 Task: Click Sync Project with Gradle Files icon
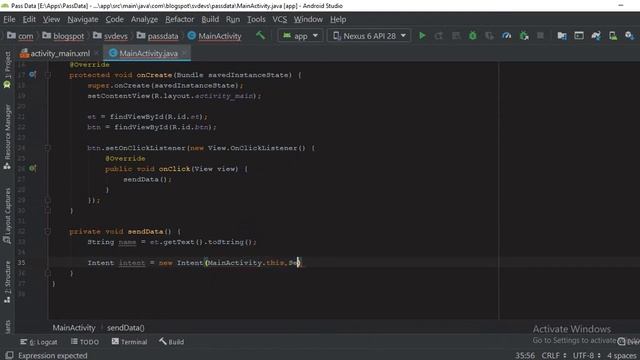596,36
